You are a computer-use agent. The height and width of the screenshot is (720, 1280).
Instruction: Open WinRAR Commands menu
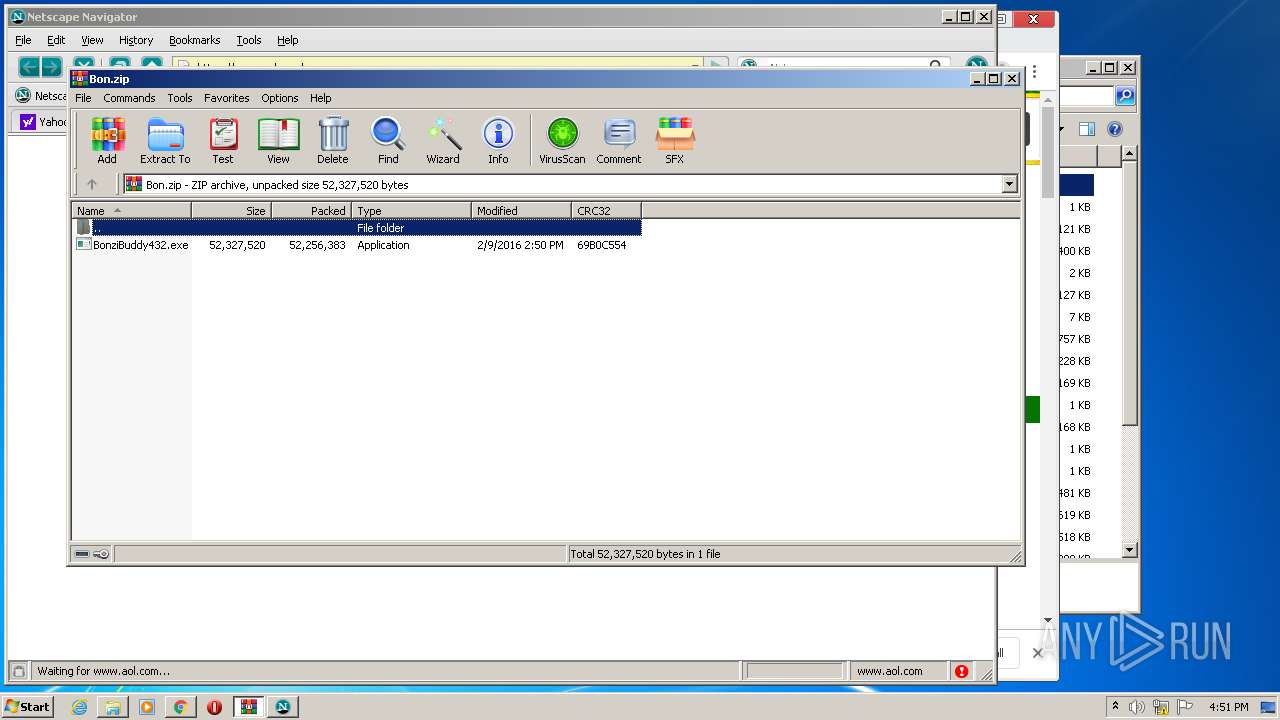pos(129,98)
